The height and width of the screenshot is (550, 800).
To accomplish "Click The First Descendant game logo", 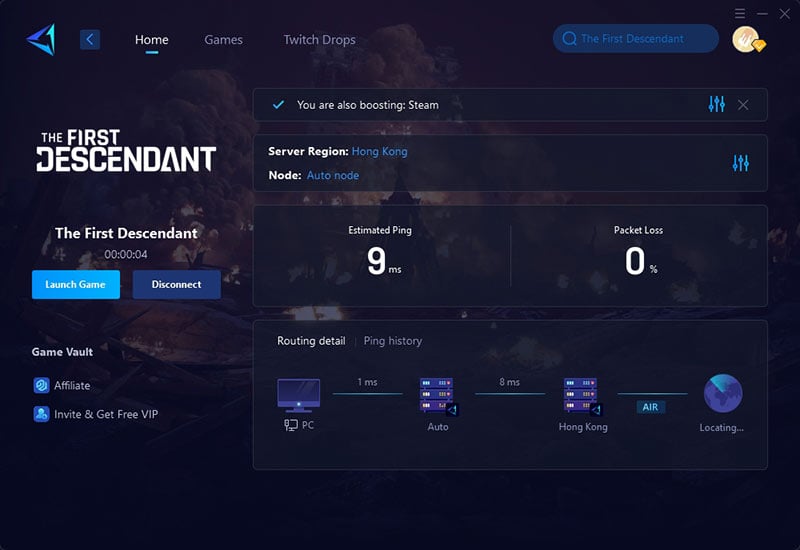I will point(127,150).
